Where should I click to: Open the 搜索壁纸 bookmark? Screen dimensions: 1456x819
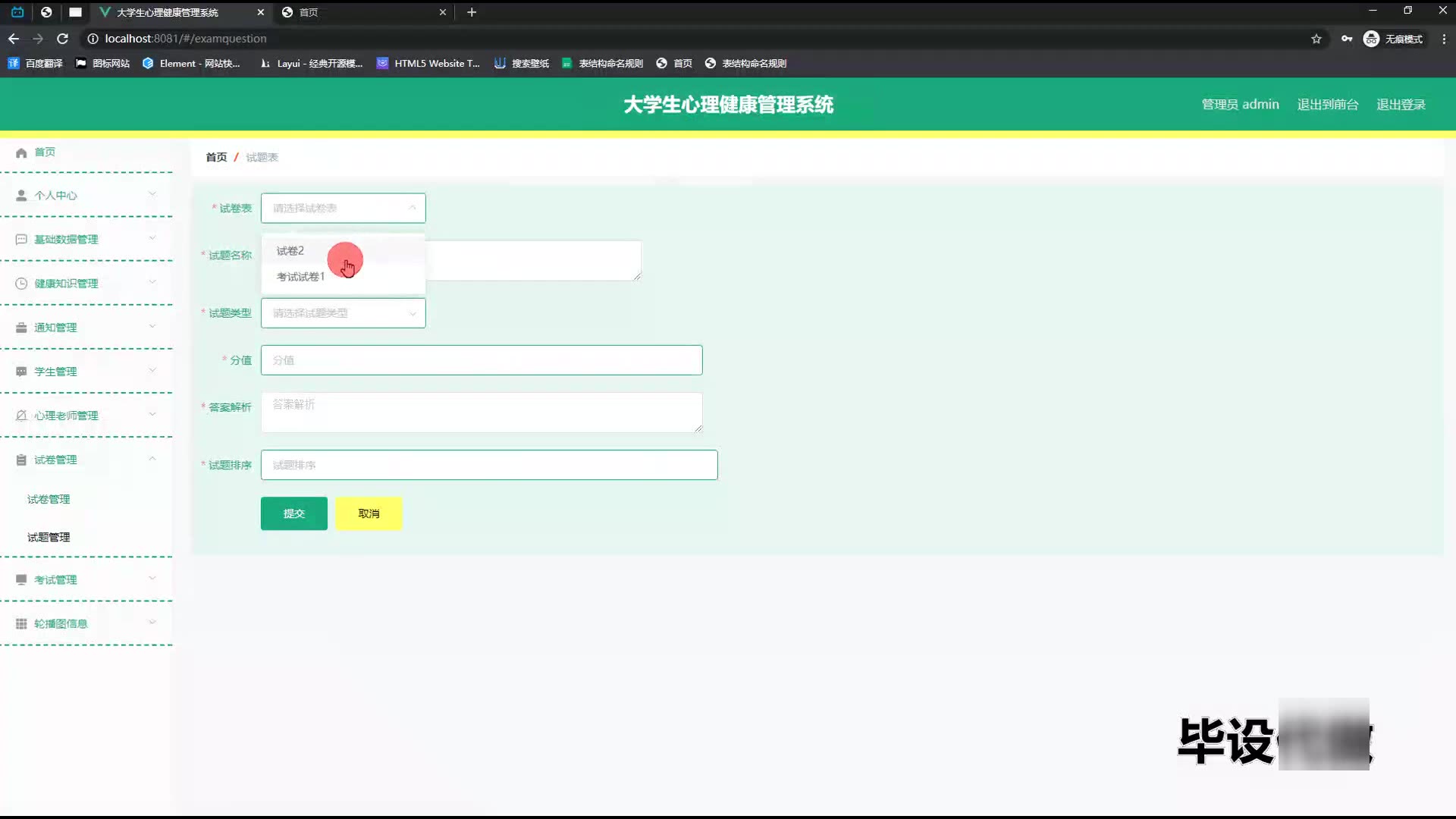pos(522,64)
